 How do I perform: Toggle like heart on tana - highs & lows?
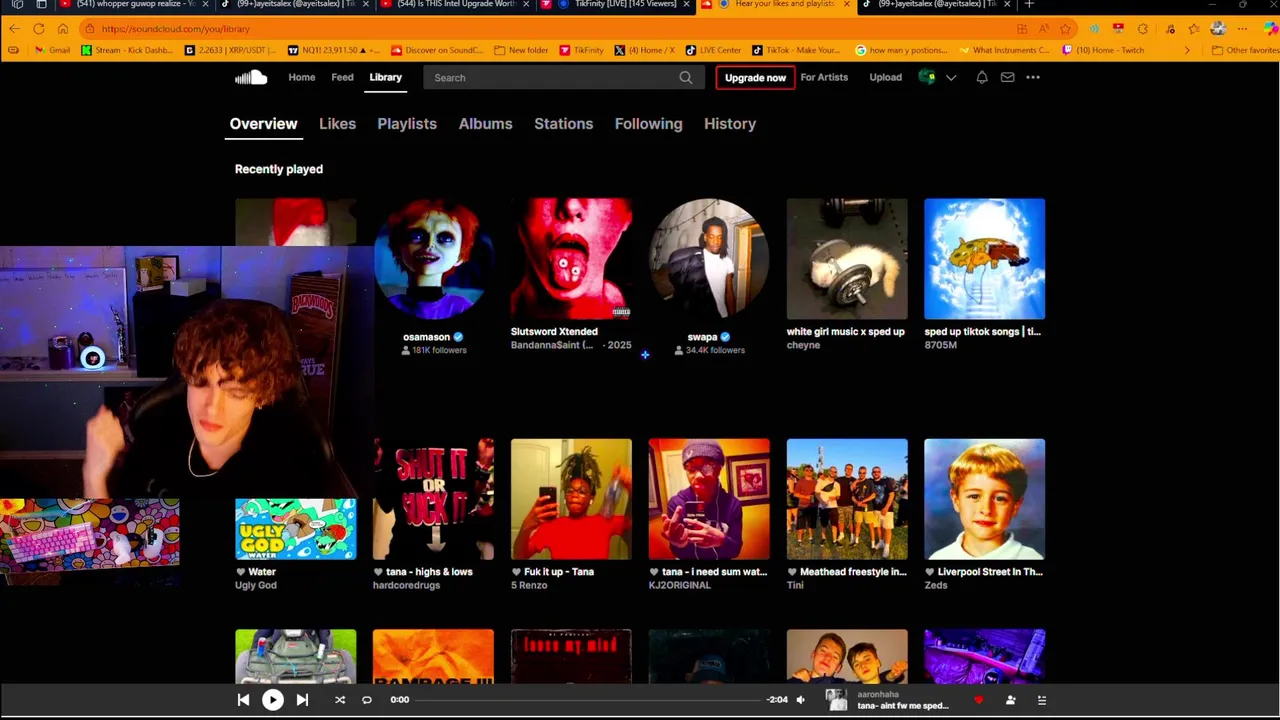378,572
